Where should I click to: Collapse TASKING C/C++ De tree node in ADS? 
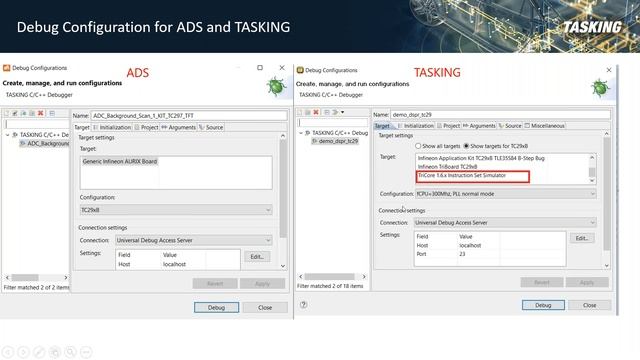coord(7,135)
